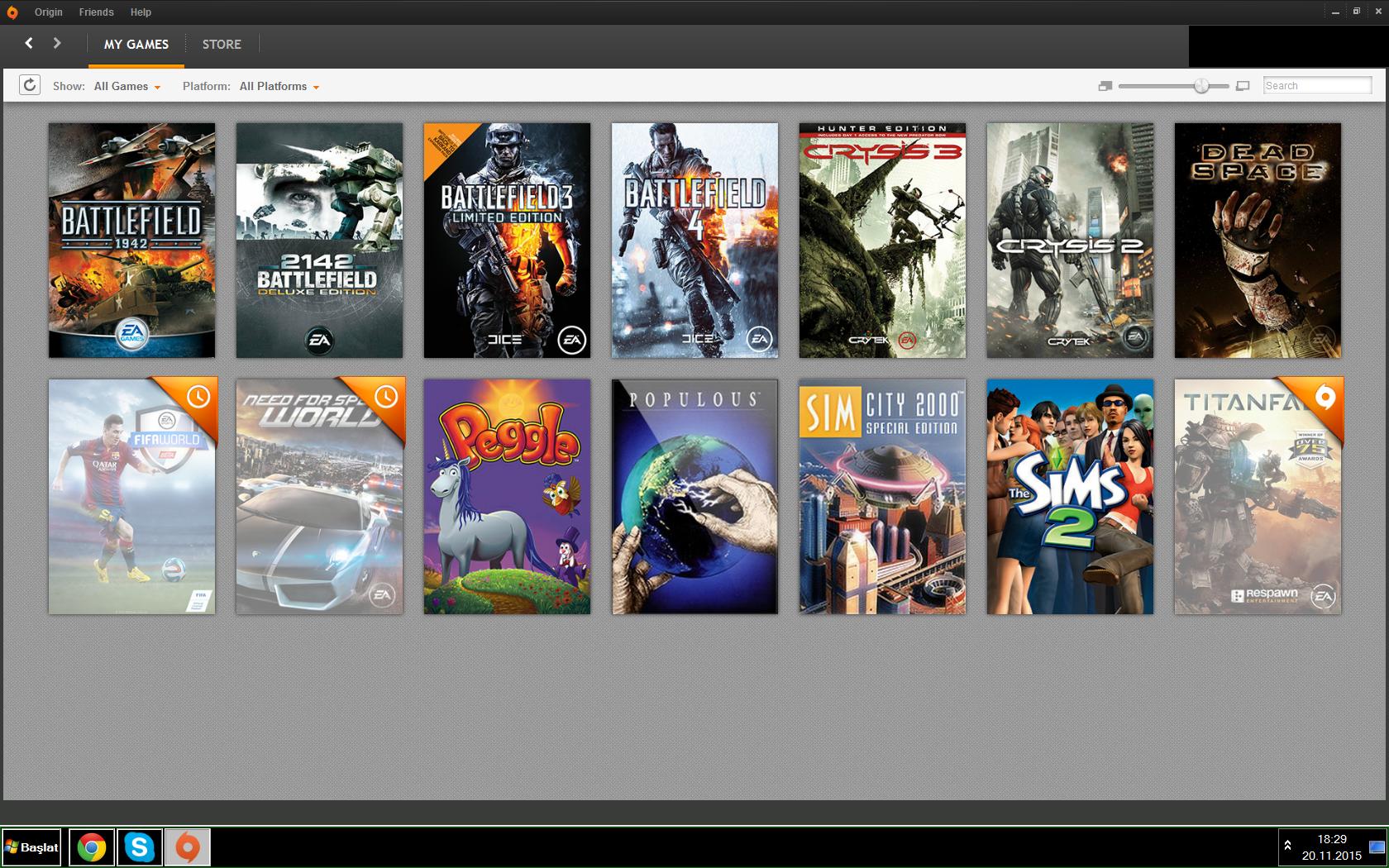Go back with the left arrow
Viewport: 1389px width, 868px height.
(29, 43)
